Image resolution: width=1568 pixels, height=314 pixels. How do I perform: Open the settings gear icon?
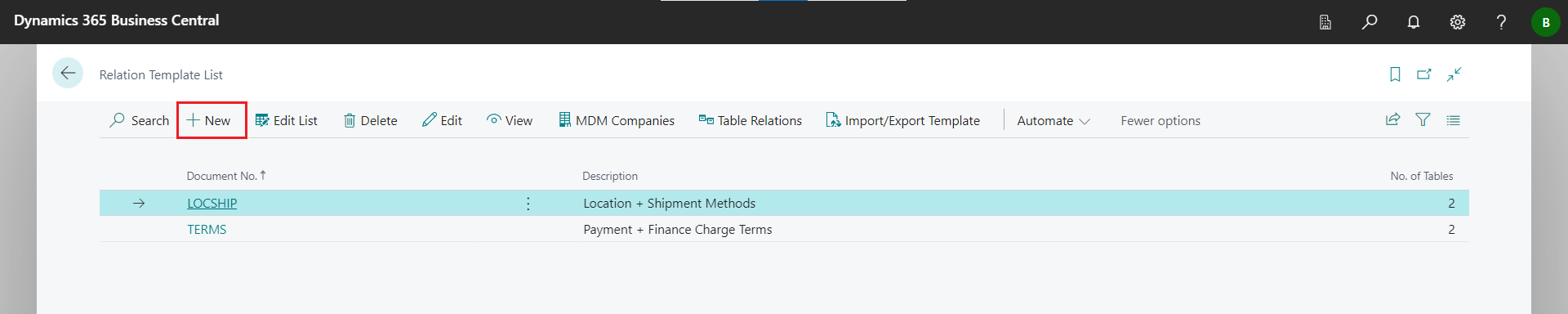click(1458, 22)
